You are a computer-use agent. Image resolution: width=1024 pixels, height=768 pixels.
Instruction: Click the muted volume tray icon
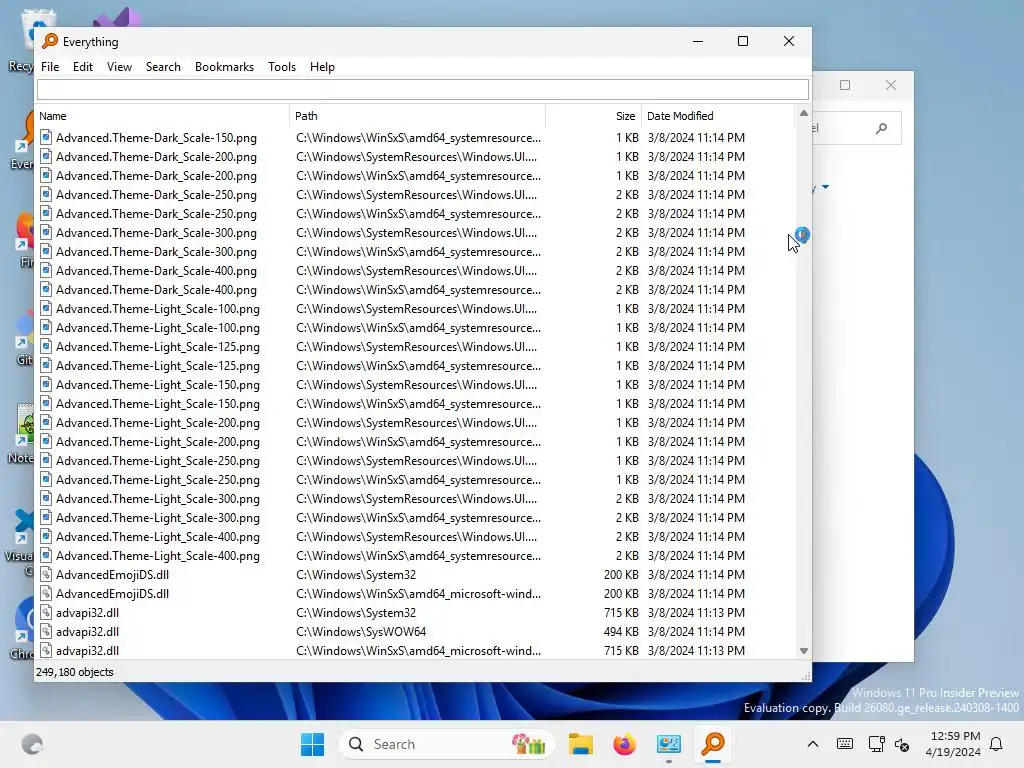click(x=902, y=744)
